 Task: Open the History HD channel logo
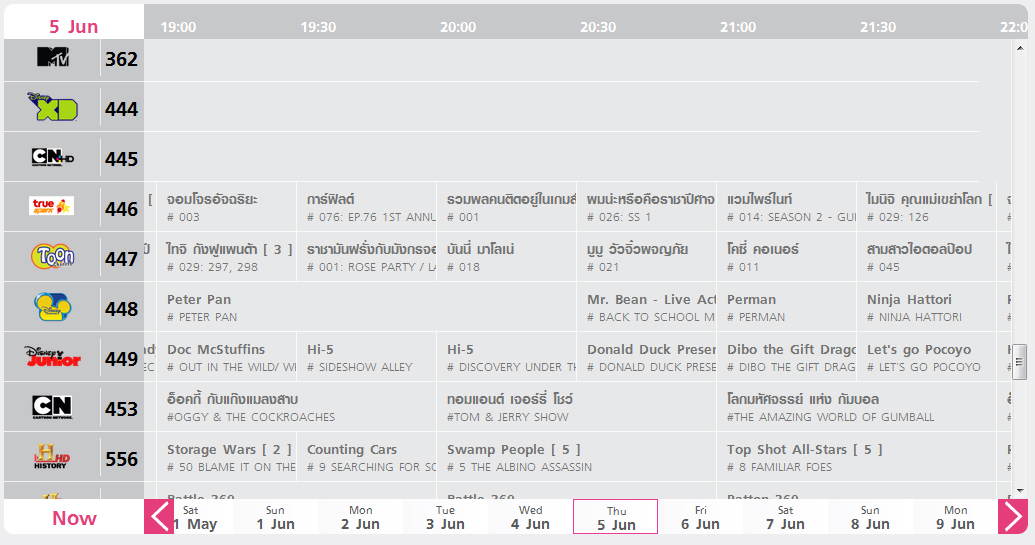(x=53, y=457)
